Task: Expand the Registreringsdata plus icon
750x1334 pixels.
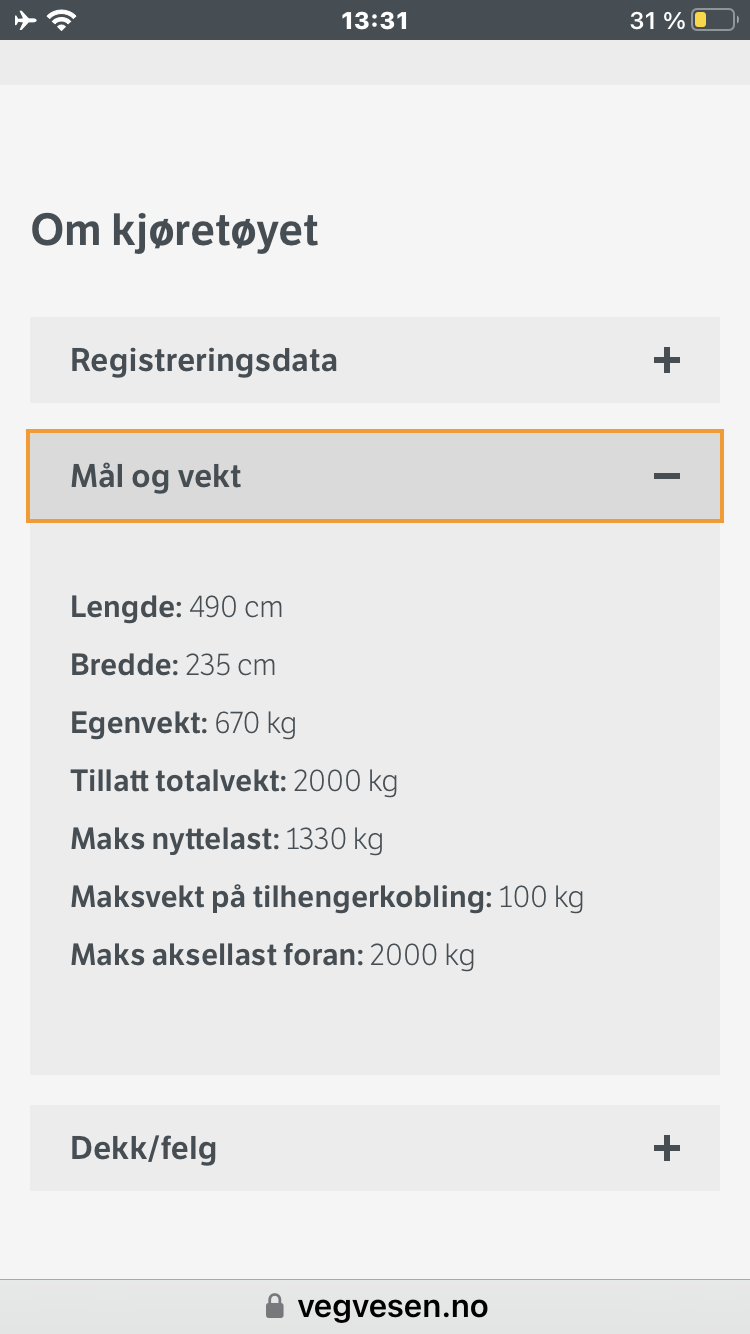Action: click(666, 360)
